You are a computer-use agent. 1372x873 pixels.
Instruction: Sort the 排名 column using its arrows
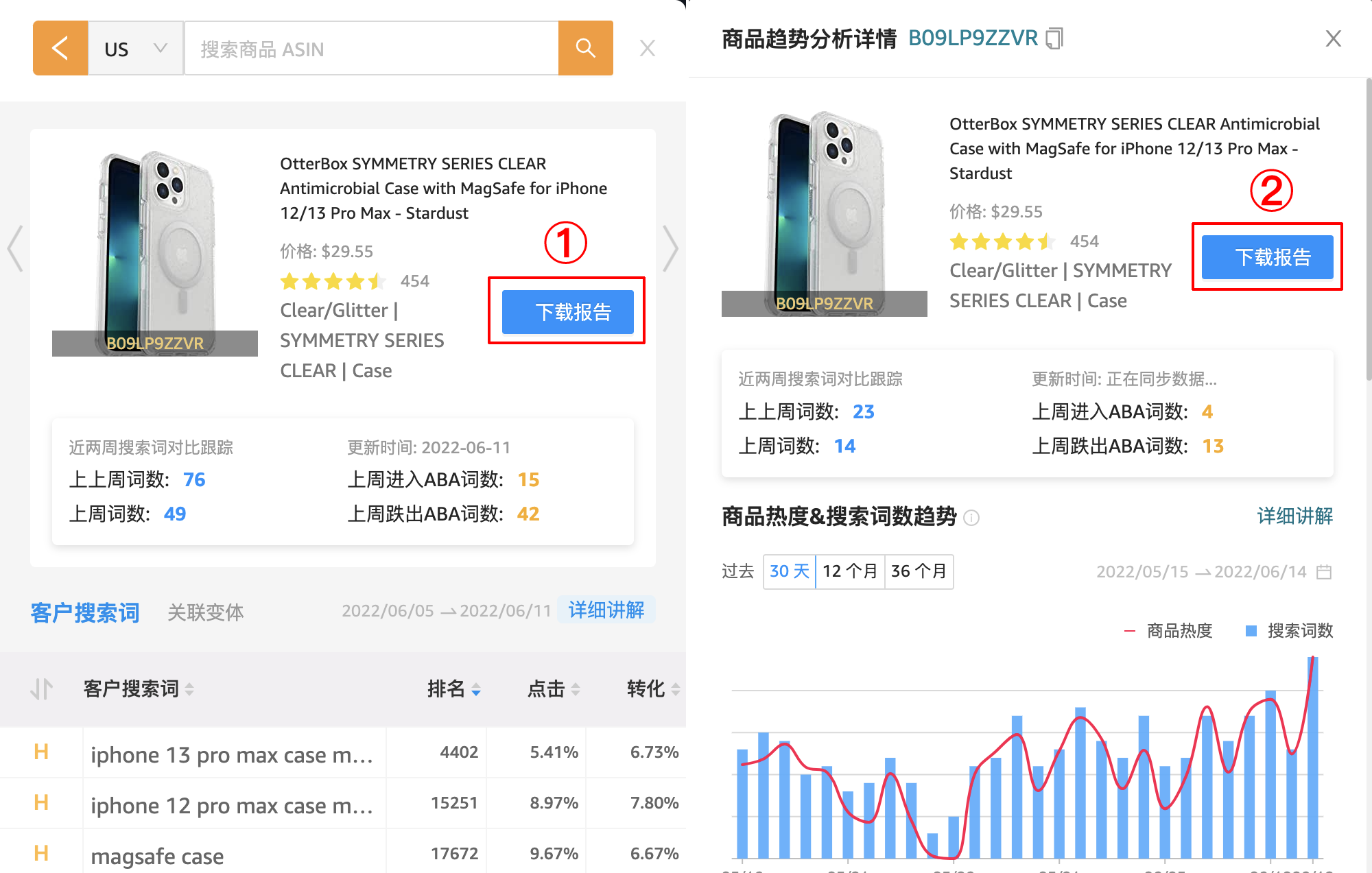[476, 689]
